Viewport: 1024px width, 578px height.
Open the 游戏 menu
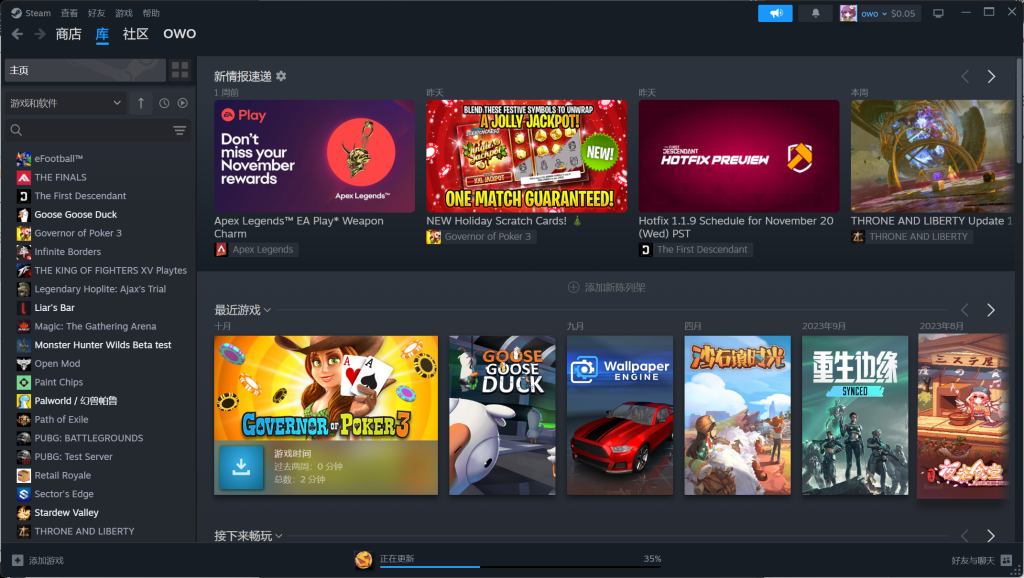[124, 13]
